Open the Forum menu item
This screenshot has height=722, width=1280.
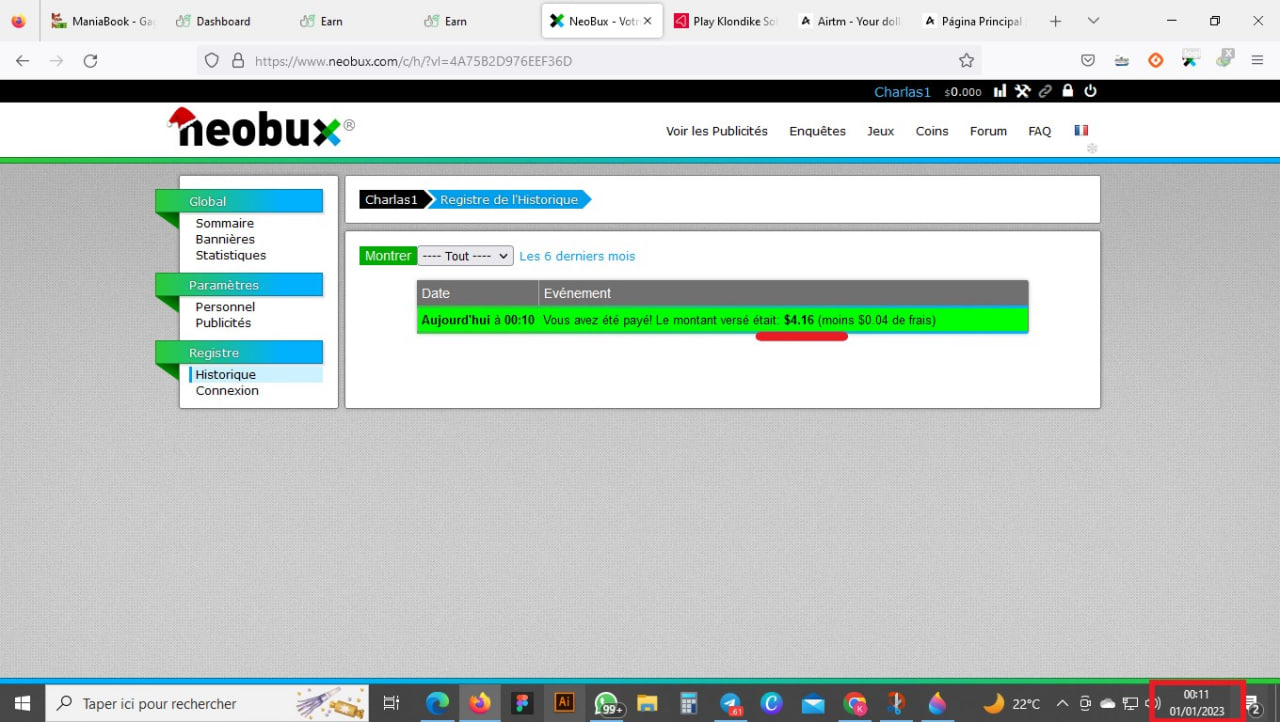[x=988, y=131]
